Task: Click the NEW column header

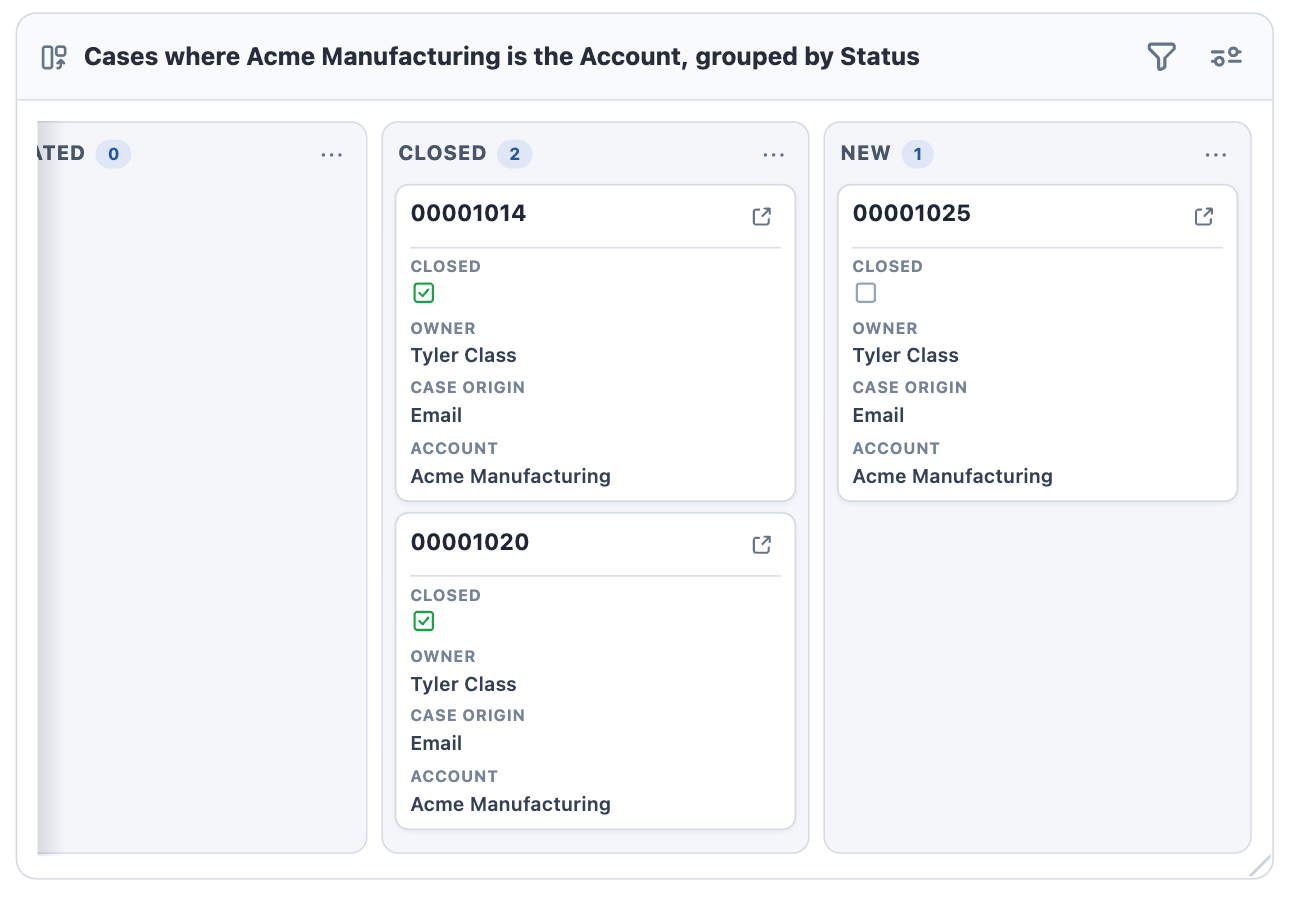Action: click(866, 153)
